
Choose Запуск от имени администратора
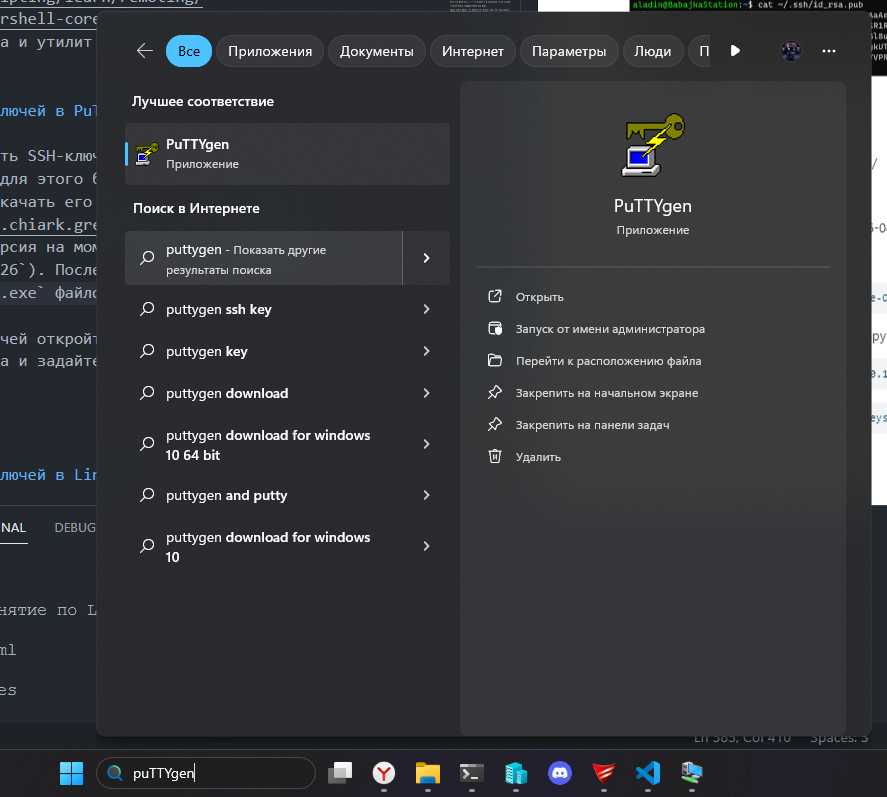(x=609, y=329)
